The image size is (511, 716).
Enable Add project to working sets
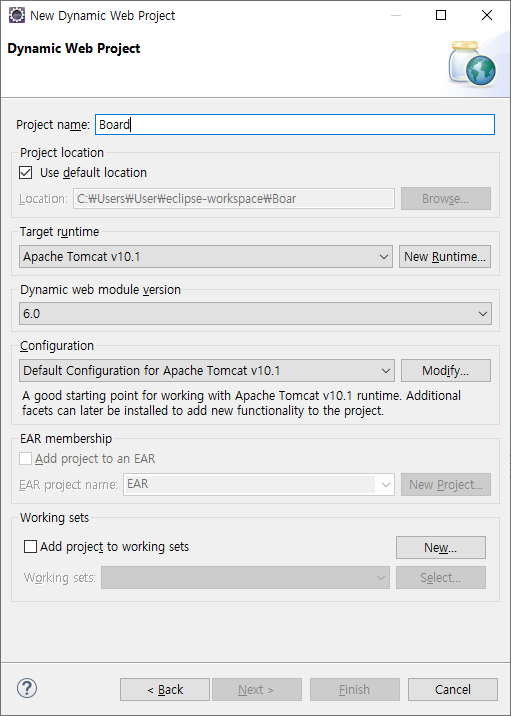(30, 547)
